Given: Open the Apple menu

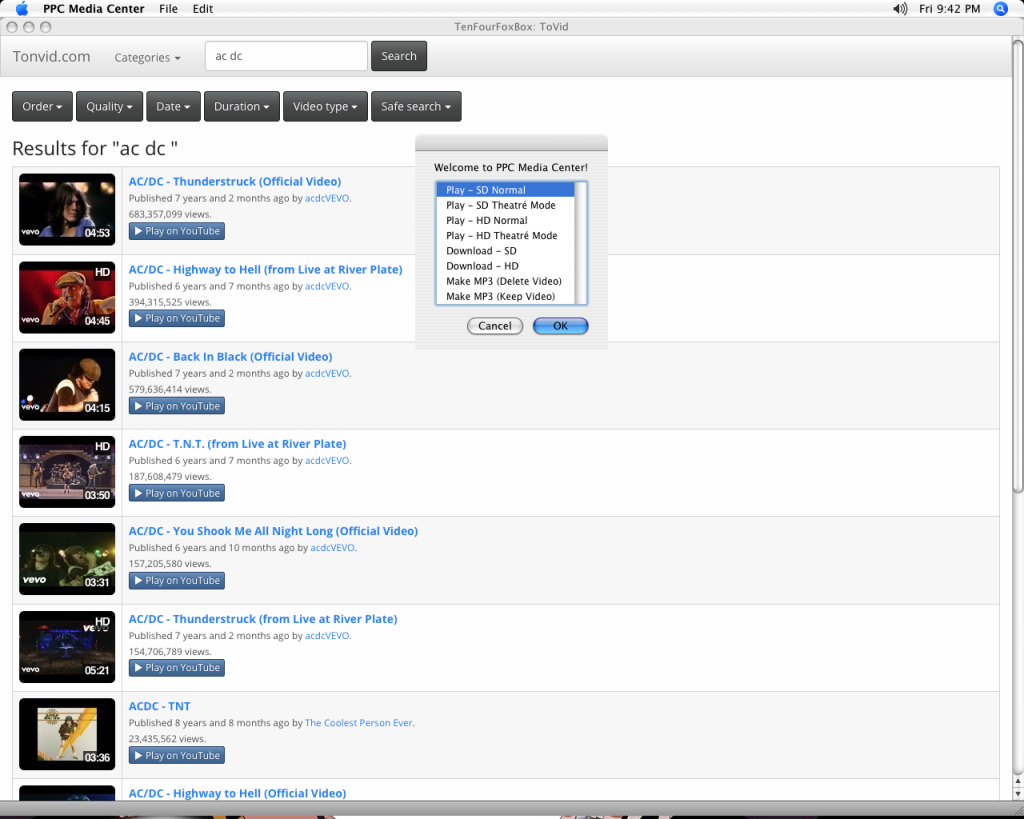Looking at the screenshot, I should (22, 8).
